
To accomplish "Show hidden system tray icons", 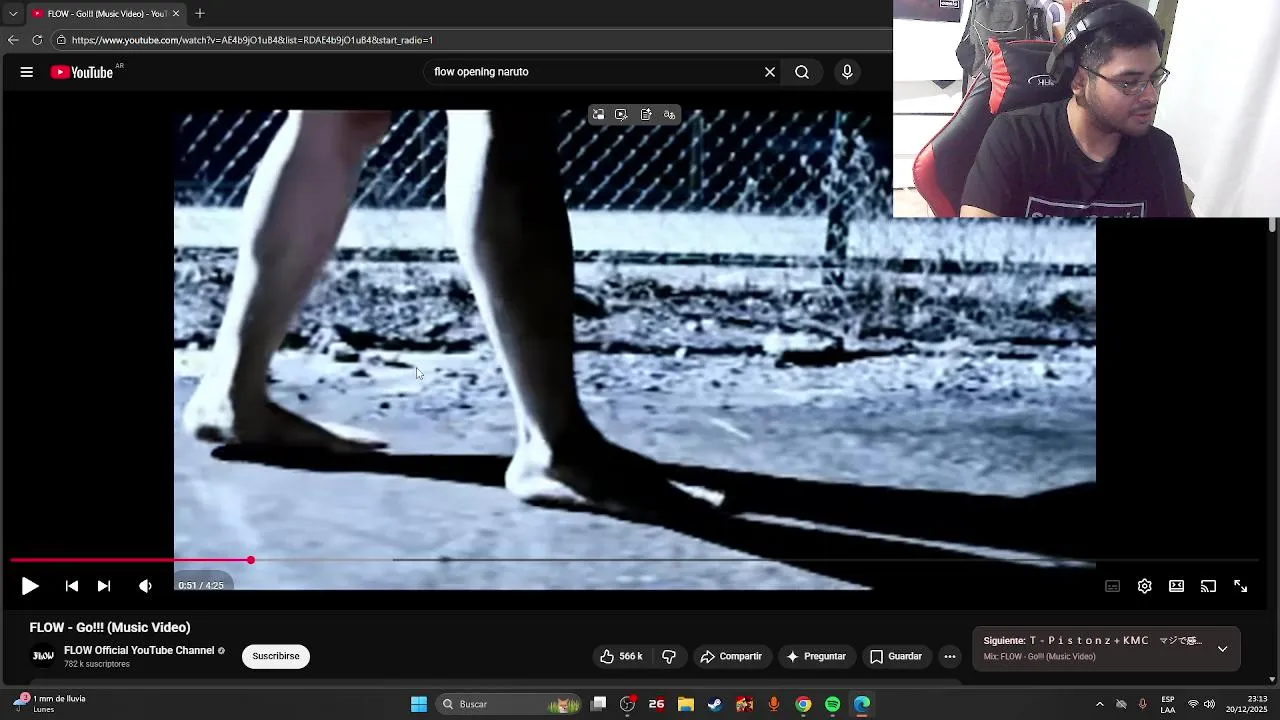I will point(1100,704).
